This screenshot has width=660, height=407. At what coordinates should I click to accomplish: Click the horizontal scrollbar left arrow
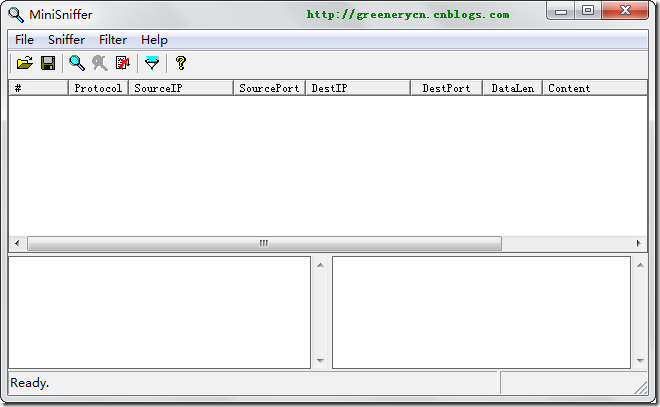pyautogui.click(x=17, y=243)
